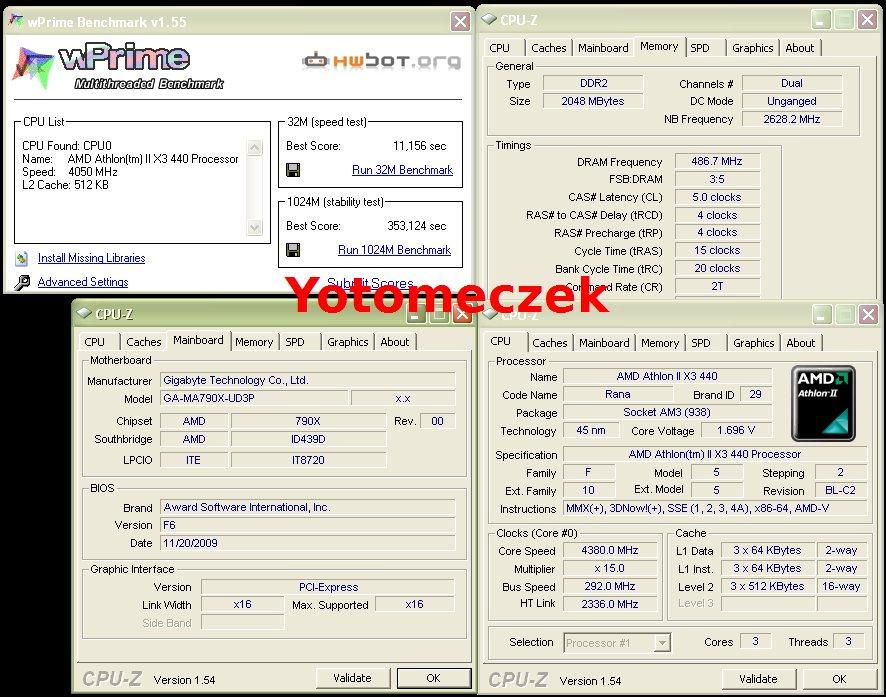Viewport: 886px width, 697px height.
Task: Click the Link Width x16 field
Action: click(242, 604)
